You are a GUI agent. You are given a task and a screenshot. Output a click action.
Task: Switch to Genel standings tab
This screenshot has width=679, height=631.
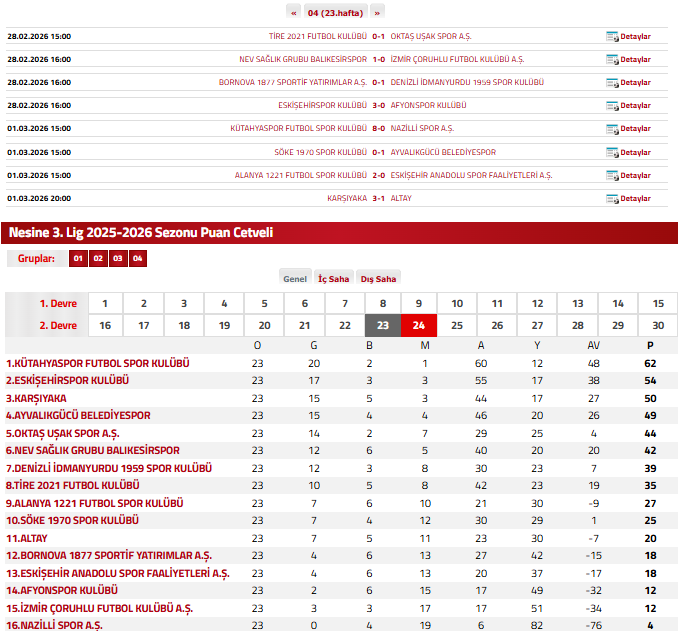295,278
